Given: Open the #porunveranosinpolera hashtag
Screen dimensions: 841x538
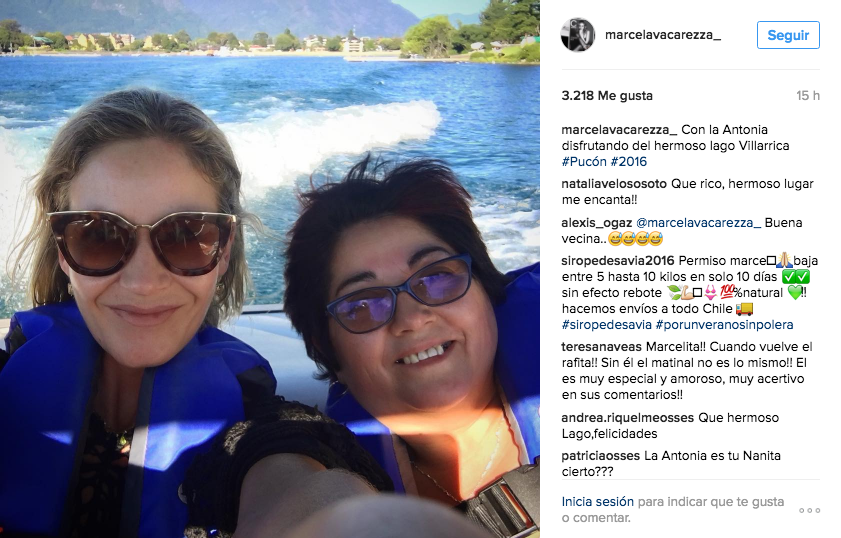Looking at the screenshot, I should 725,325.
